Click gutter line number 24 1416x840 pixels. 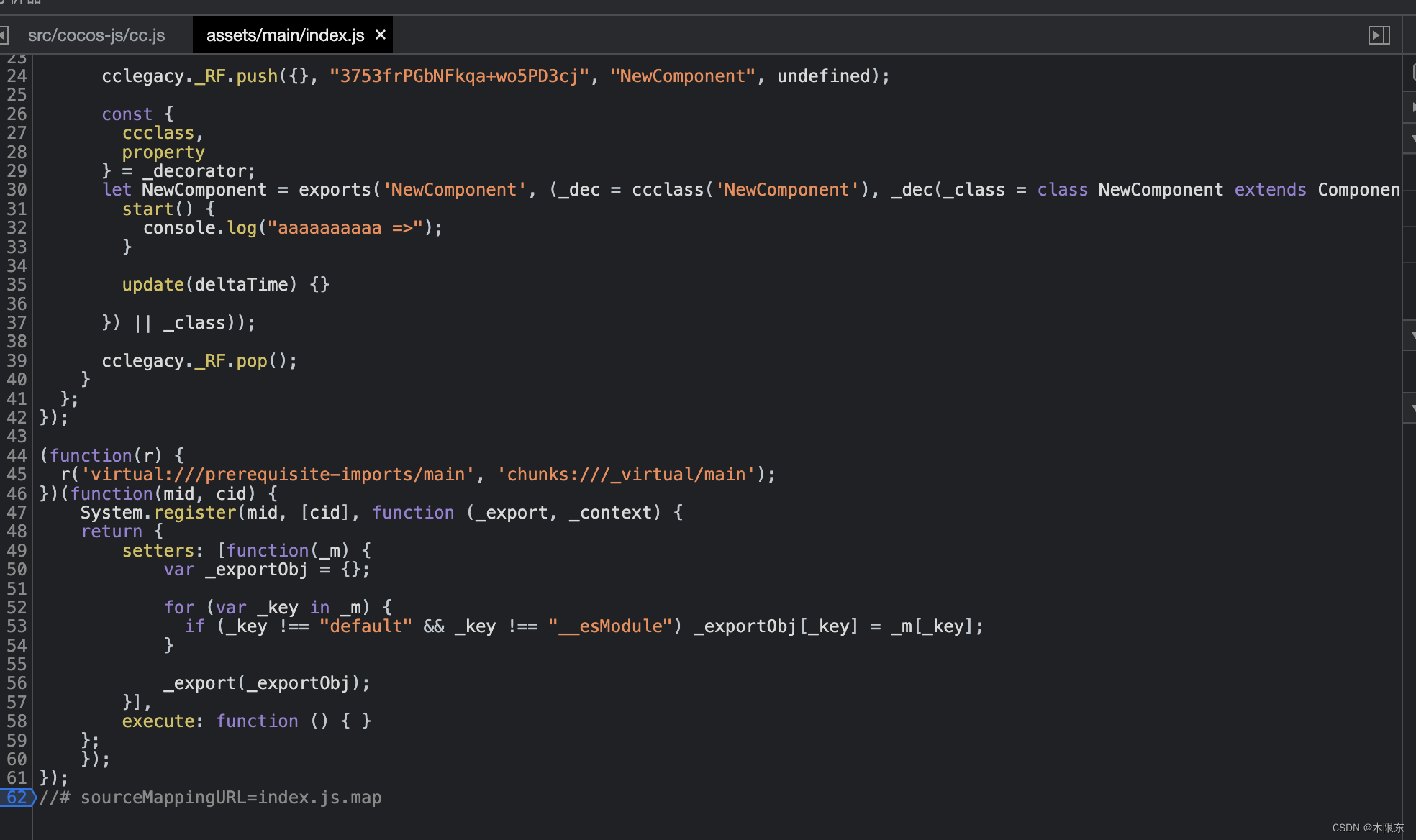tap(17, 76)
